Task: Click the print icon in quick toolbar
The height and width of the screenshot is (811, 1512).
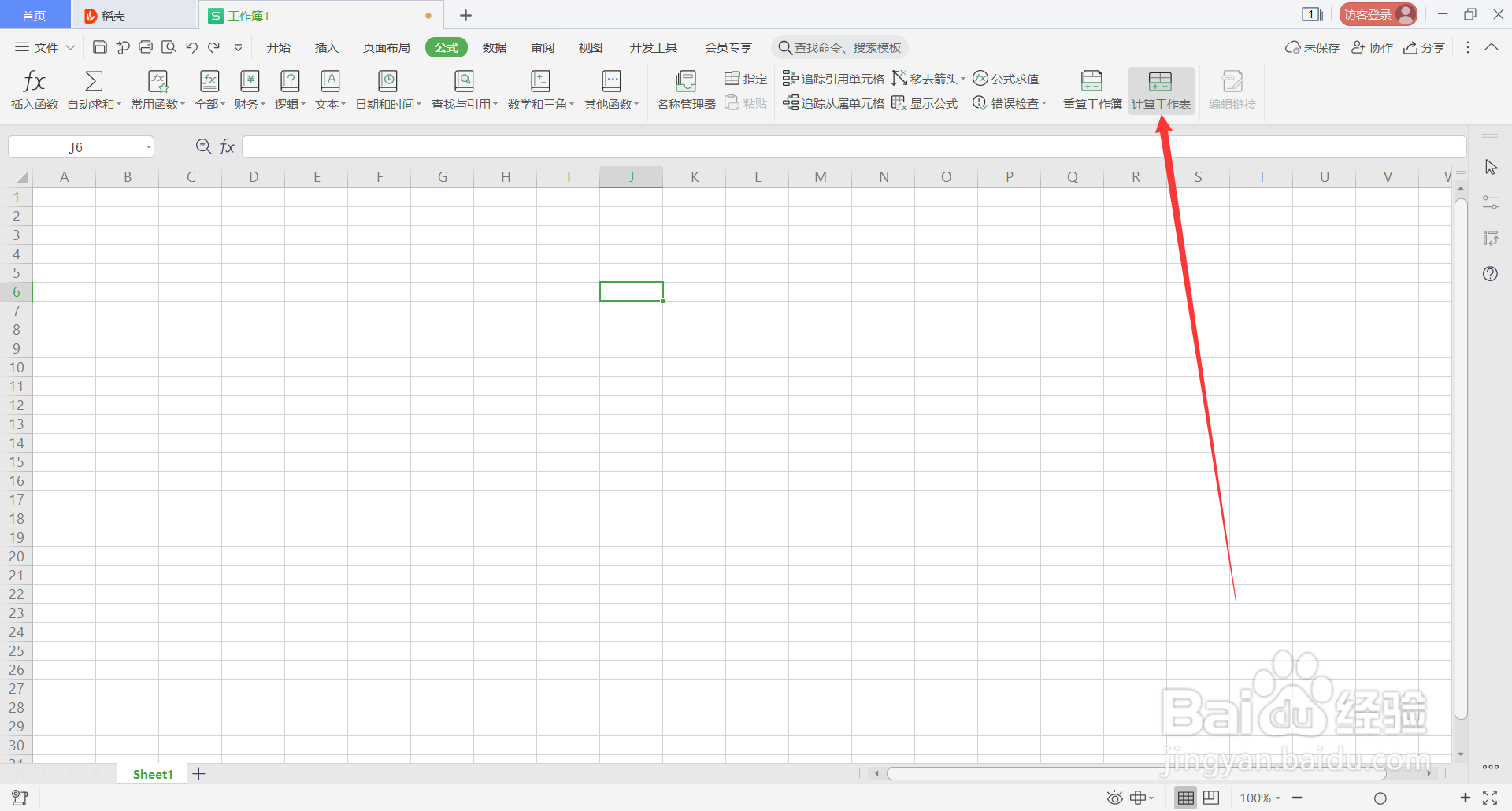Action: coord(146,47)
